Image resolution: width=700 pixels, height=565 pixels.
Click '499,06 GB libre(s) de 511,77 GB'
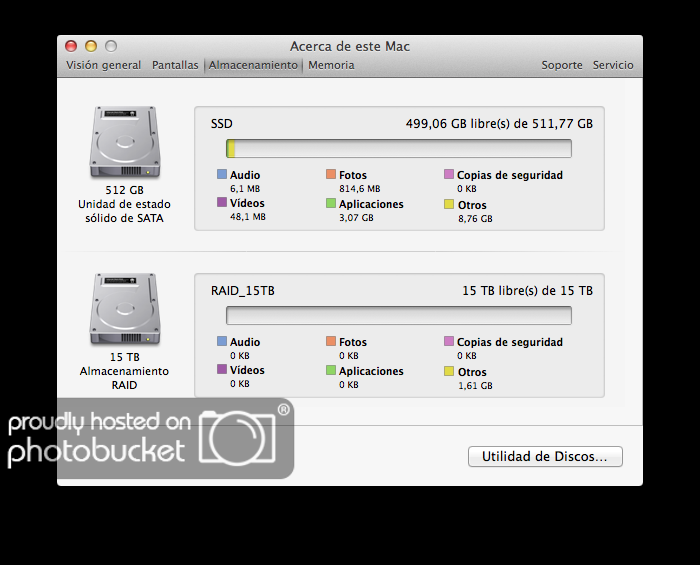point(499,124)
